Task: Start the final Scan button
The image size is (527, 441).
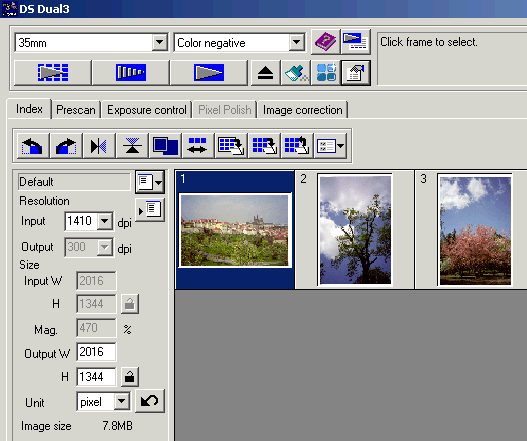Action: [209, 73]
